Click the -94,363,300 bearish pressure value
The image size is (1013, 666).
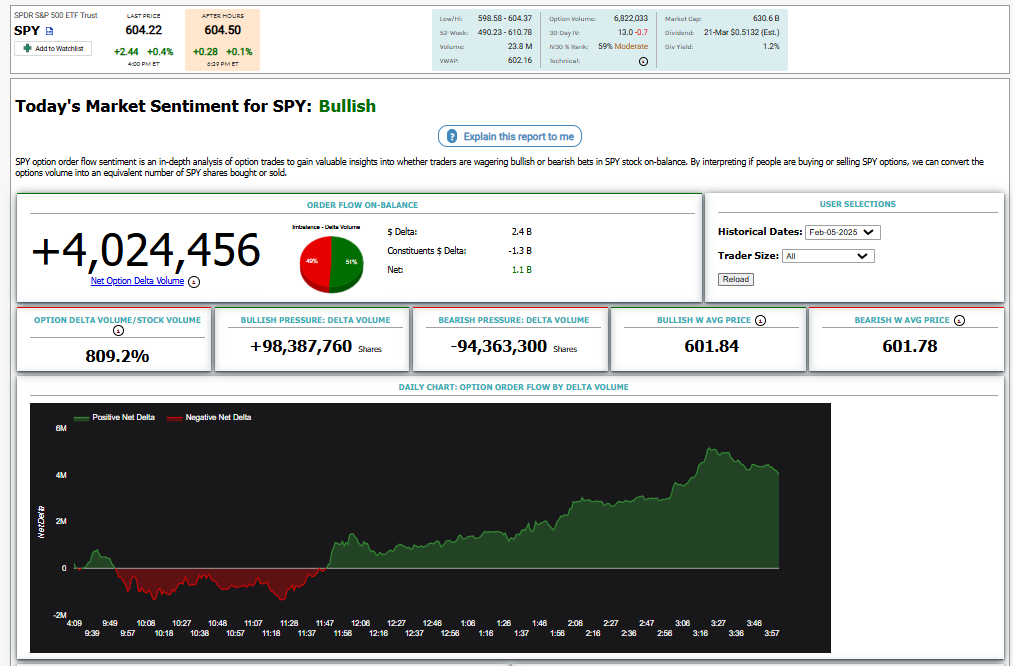[499, 347]
